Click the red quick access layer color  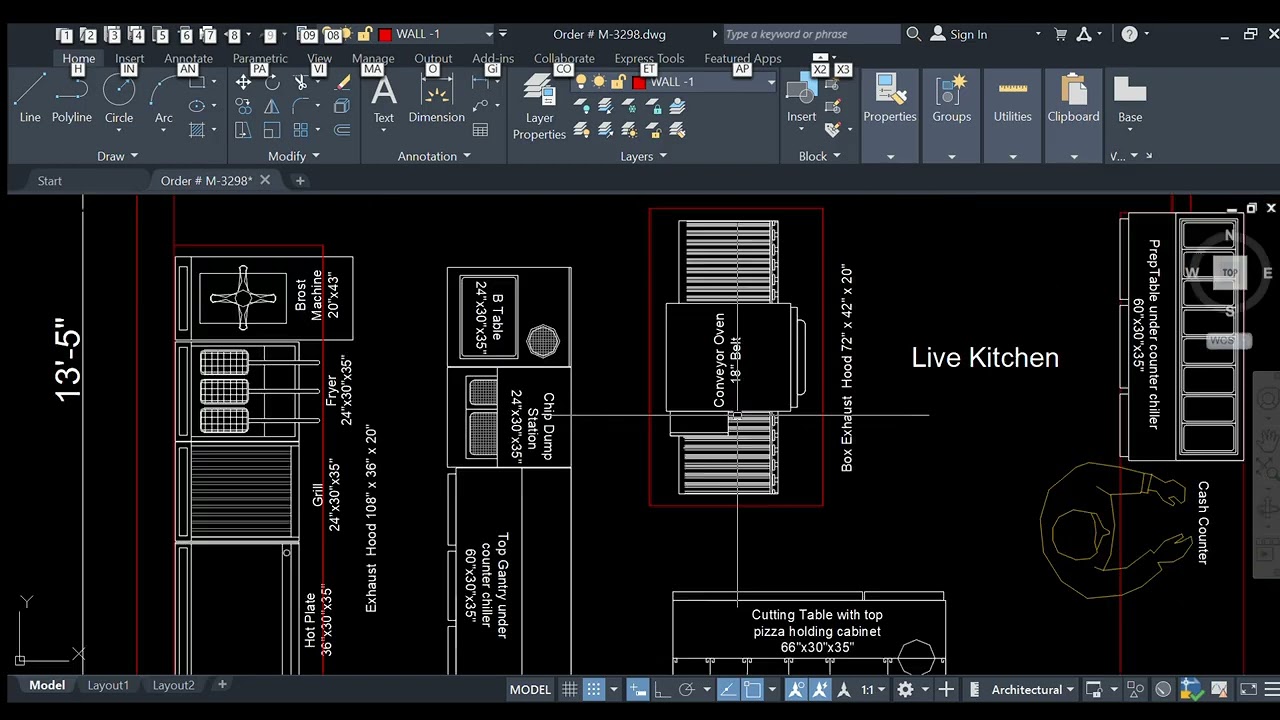(385, 35)
